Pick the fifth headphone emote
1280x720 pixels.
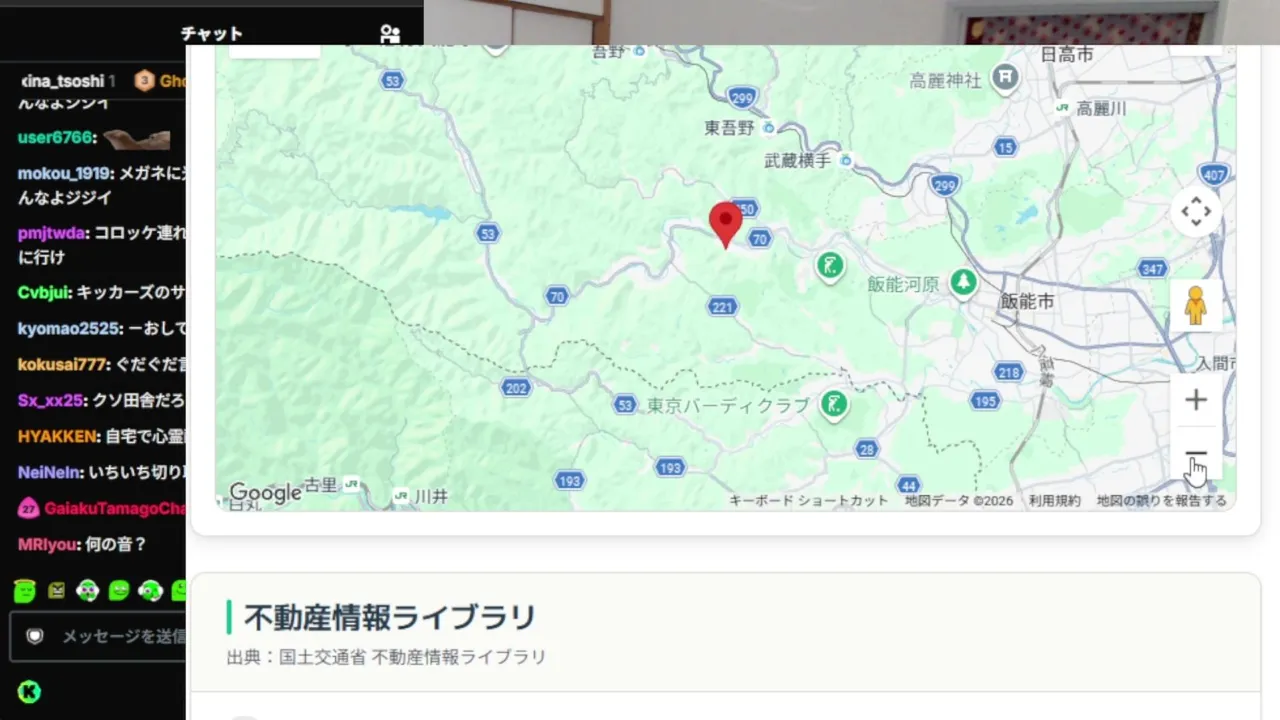pyautogui.click(x=151, y=590)
